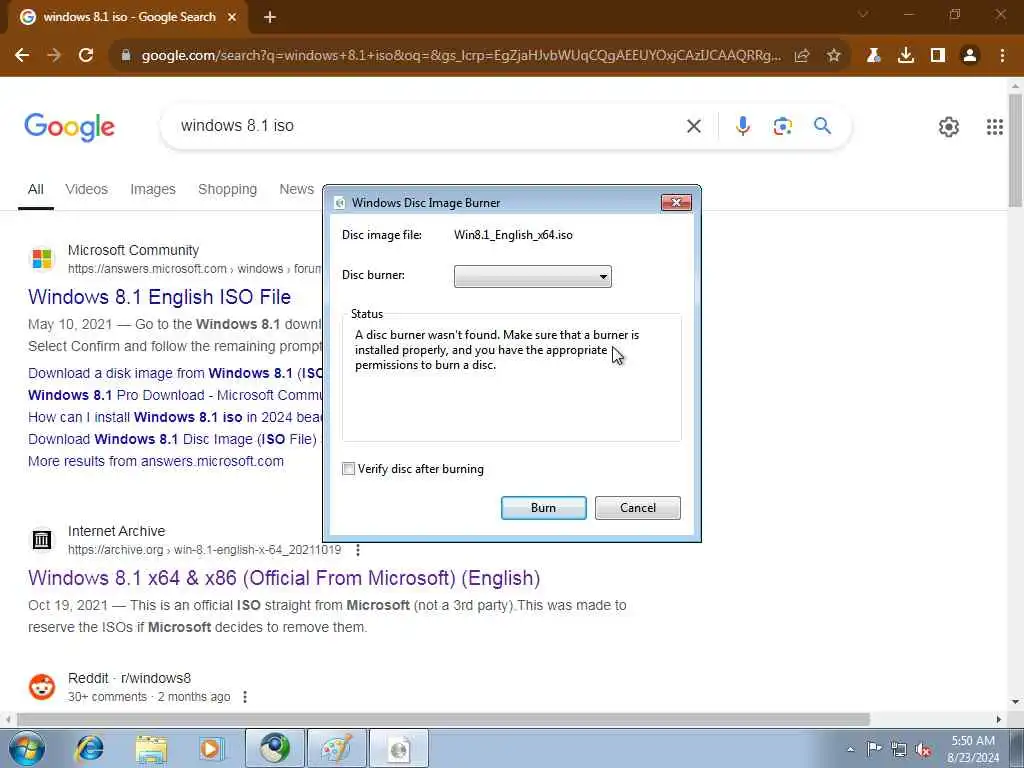Close the Windows Disc Image Burner dialog

coord(676,202)
